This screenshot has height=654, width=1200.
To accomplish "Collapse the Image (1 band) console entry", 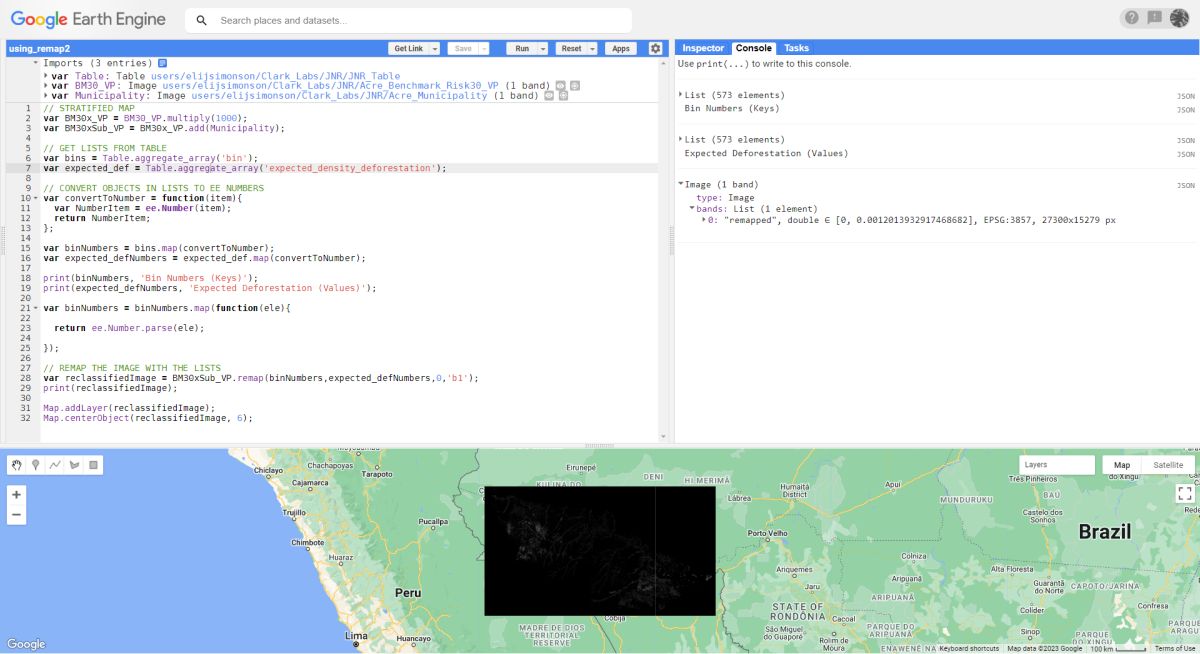I will 681,184.
